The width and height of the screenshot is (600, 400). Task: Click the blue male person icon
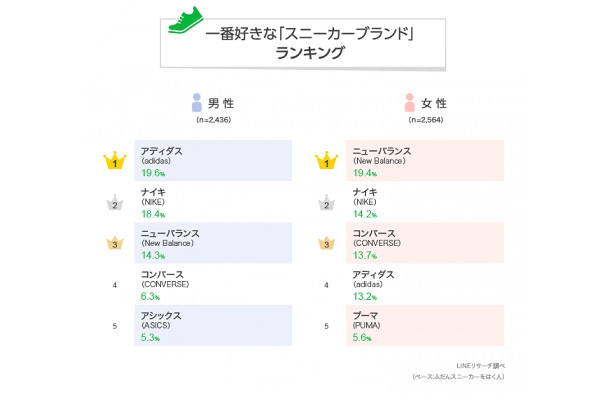[x=197, y=103]
